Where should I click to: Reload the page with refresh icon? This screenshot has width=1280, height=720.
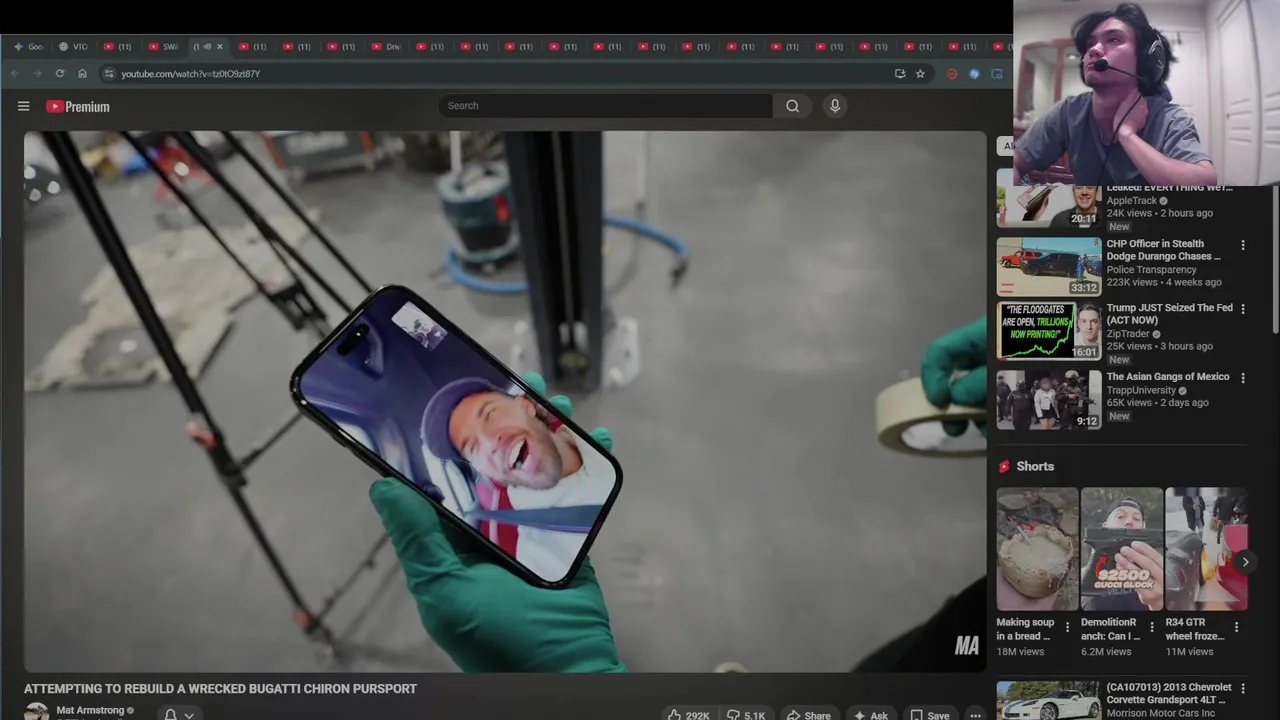60,74
